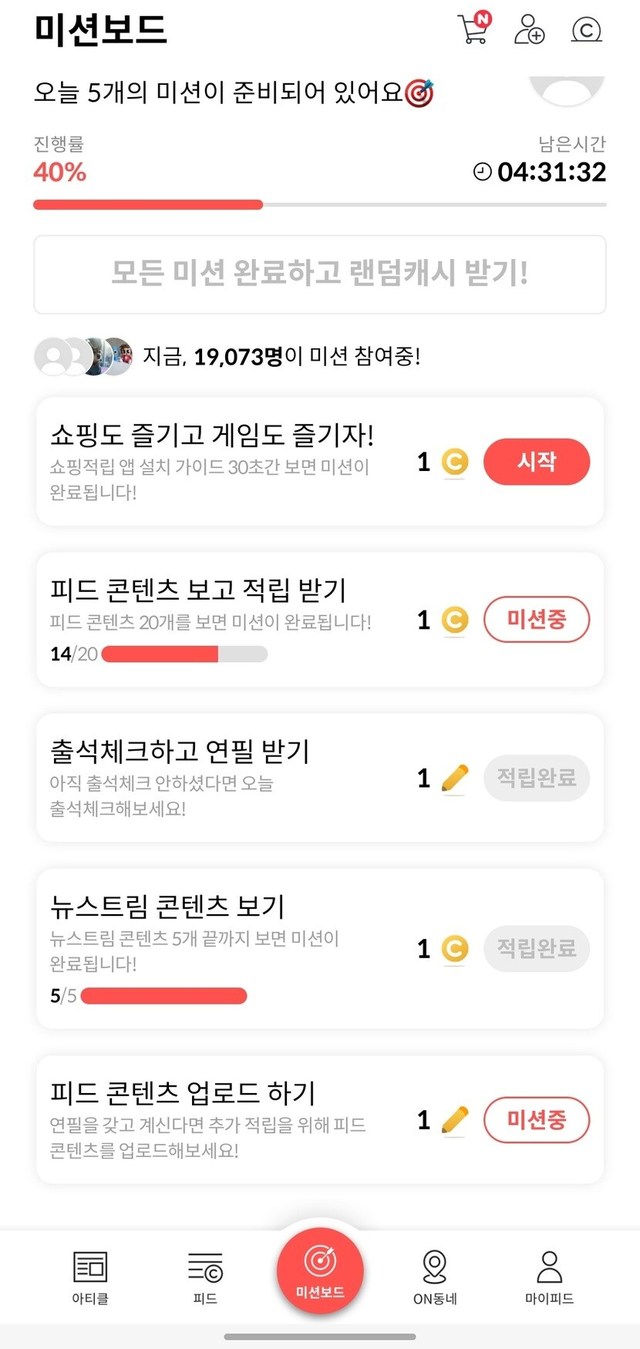The image size is (640, 1349).
Task: Click the 14/20 feed progress bar
Action: [184, 654]
